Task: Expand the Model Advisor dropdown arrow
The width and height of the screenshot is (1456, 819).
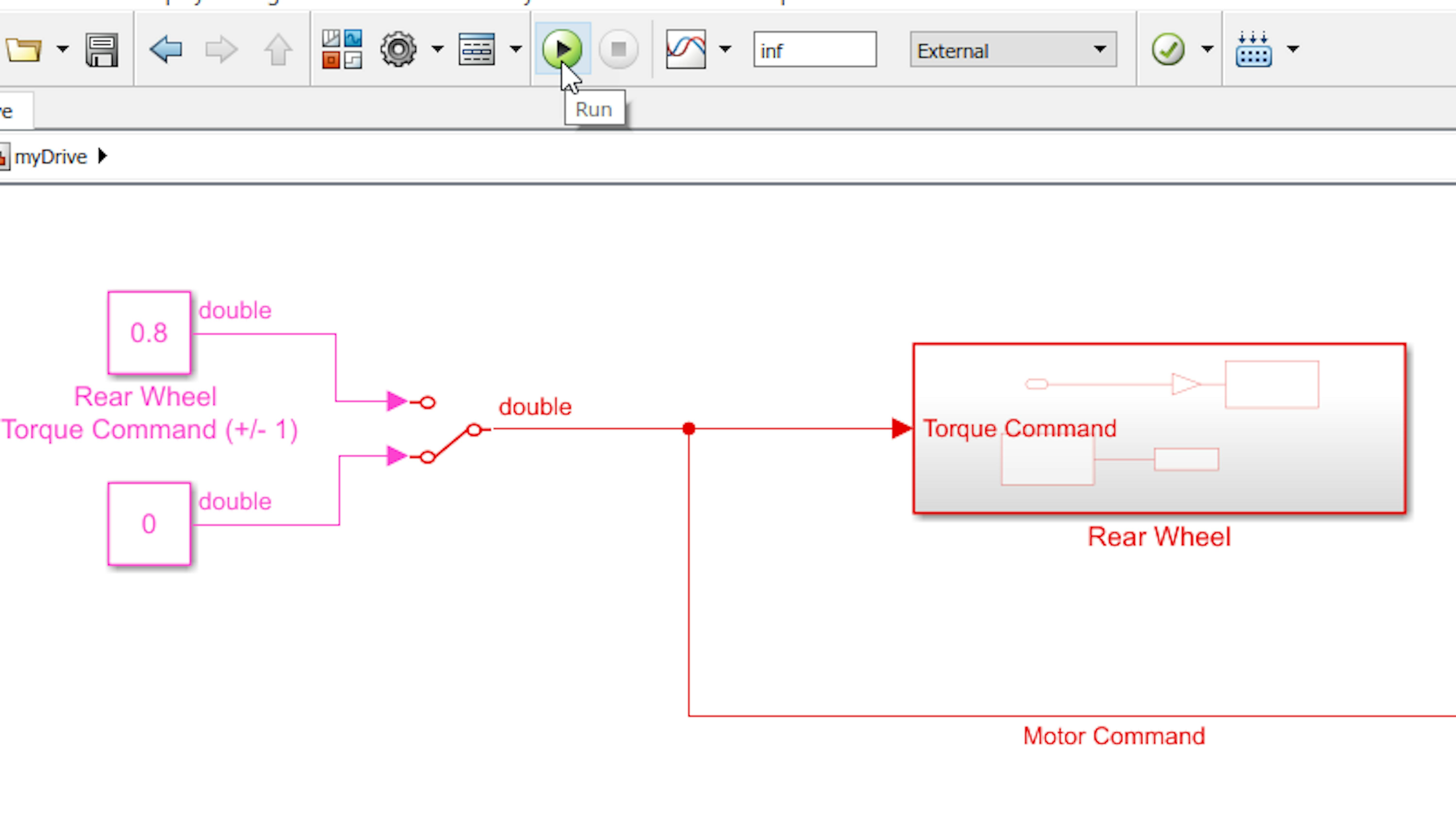Action: 1207,49
